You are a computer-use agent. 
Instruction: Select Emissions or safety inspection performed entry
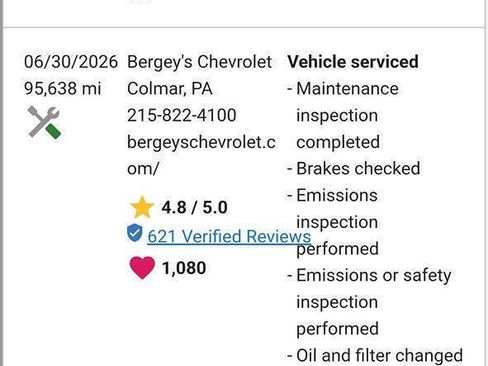(369, 302)
